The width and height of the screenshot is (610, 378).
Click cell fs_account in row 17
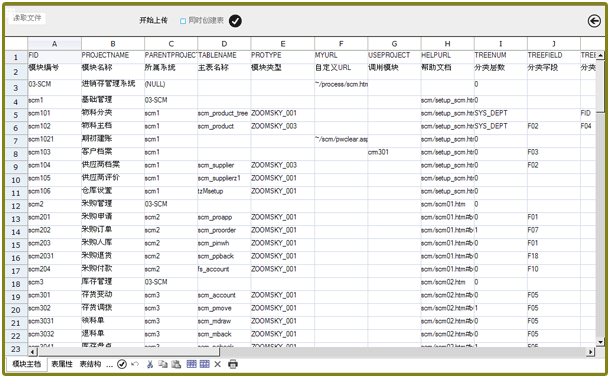click(x=224, y=270)
